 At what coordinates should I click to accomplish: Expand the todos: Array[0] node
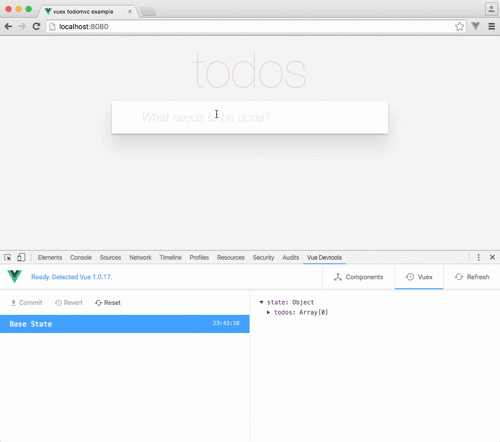pyautogui.click(x=268, y=312)
